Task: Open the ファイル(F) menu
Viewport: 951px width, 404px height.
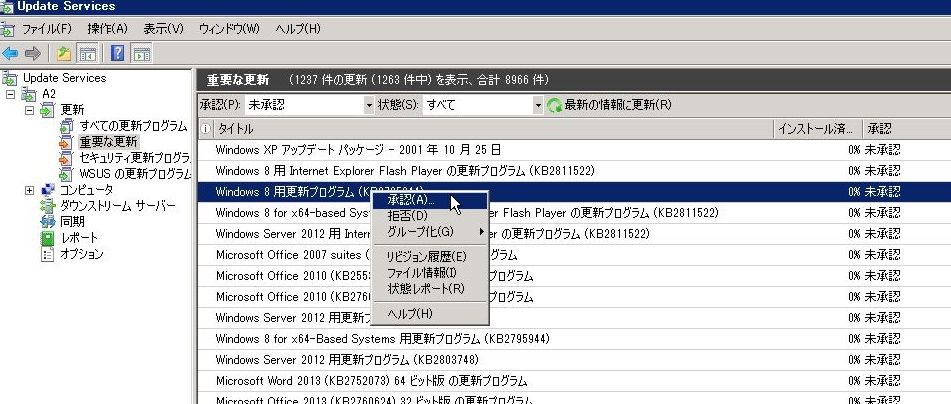Action: pos(47,29)
